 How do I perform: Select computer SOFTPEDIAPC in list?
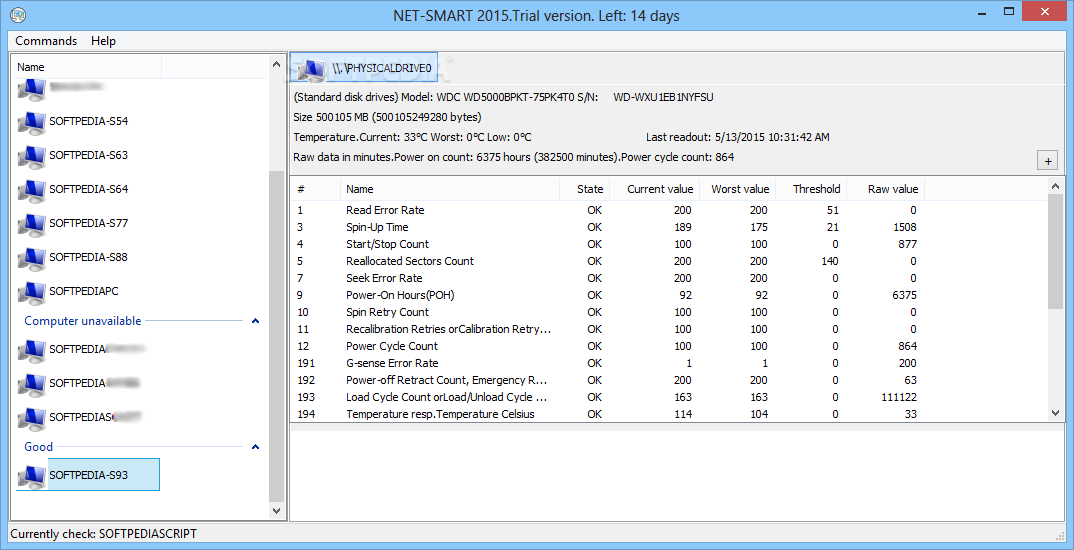click(x=84, y=291)
